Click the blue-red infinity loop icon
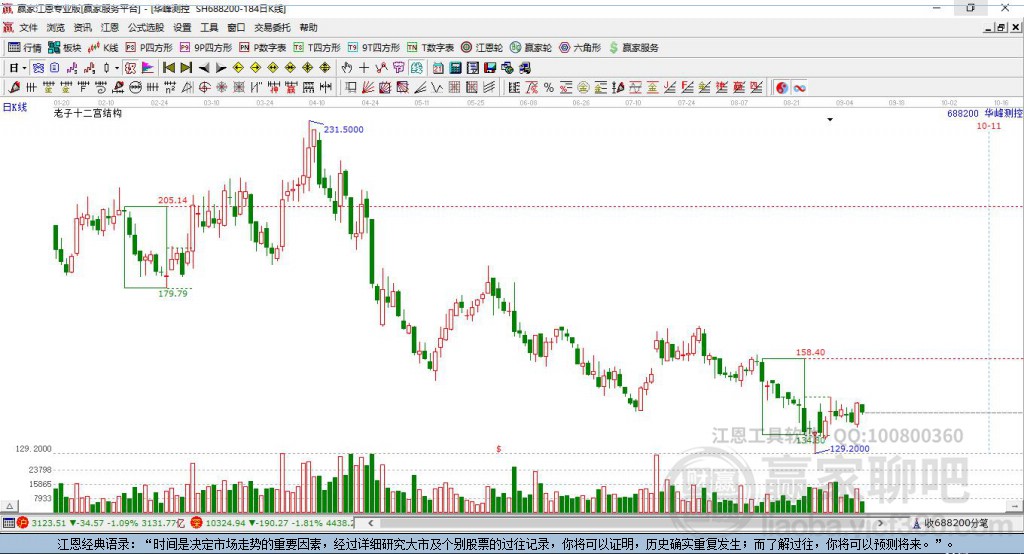The image size is (1024, 554). point(799,88)
